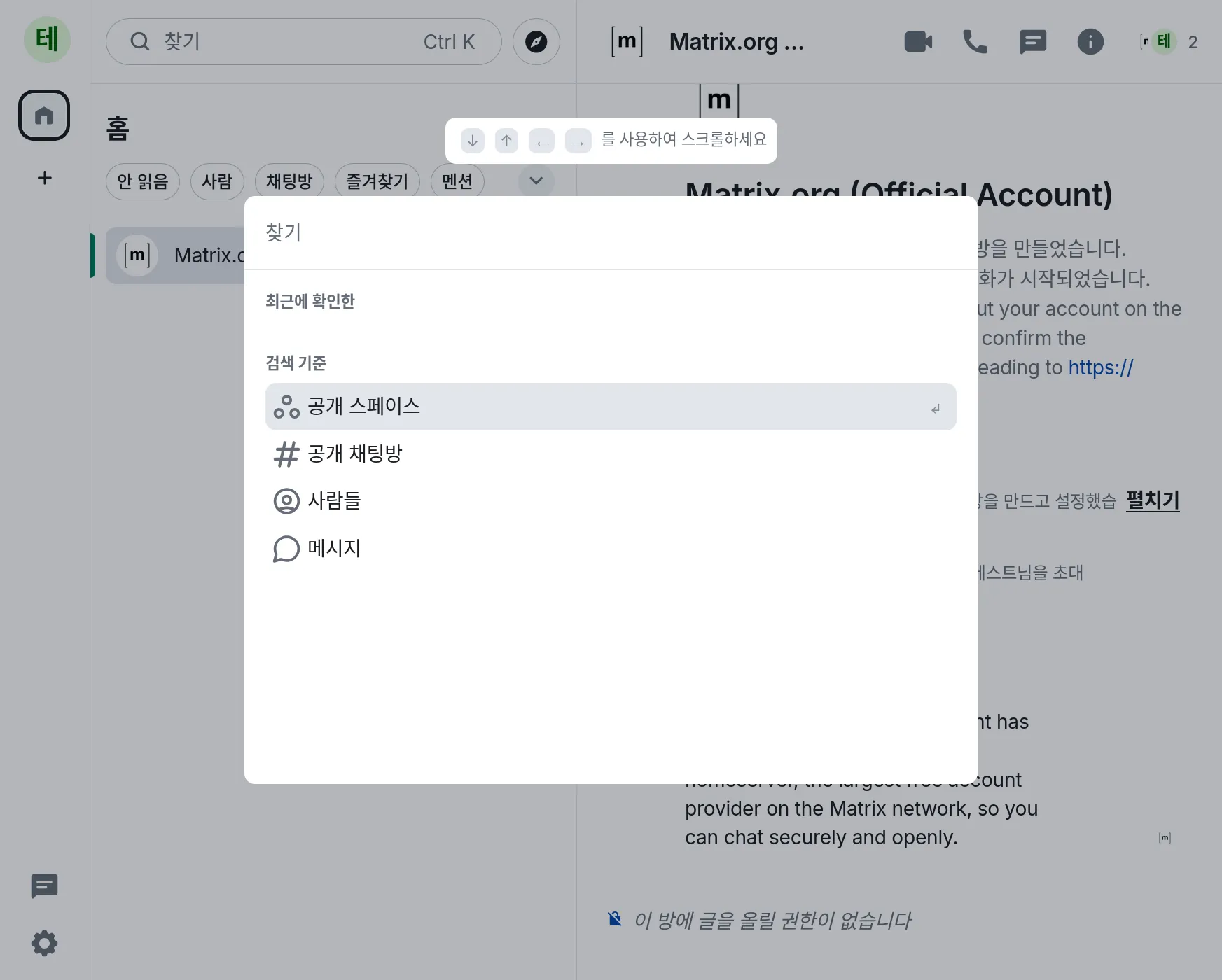This screenshot has height=980, width=1222.
Task: Click the 홈 heading
Action: [118, 129]
